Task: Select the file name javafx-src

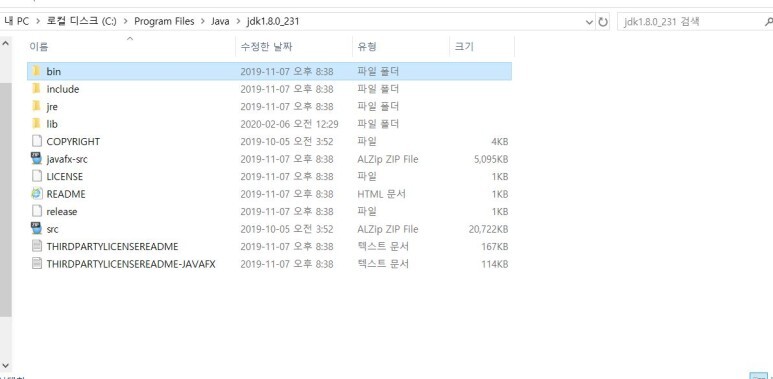Action: point(67,159)
